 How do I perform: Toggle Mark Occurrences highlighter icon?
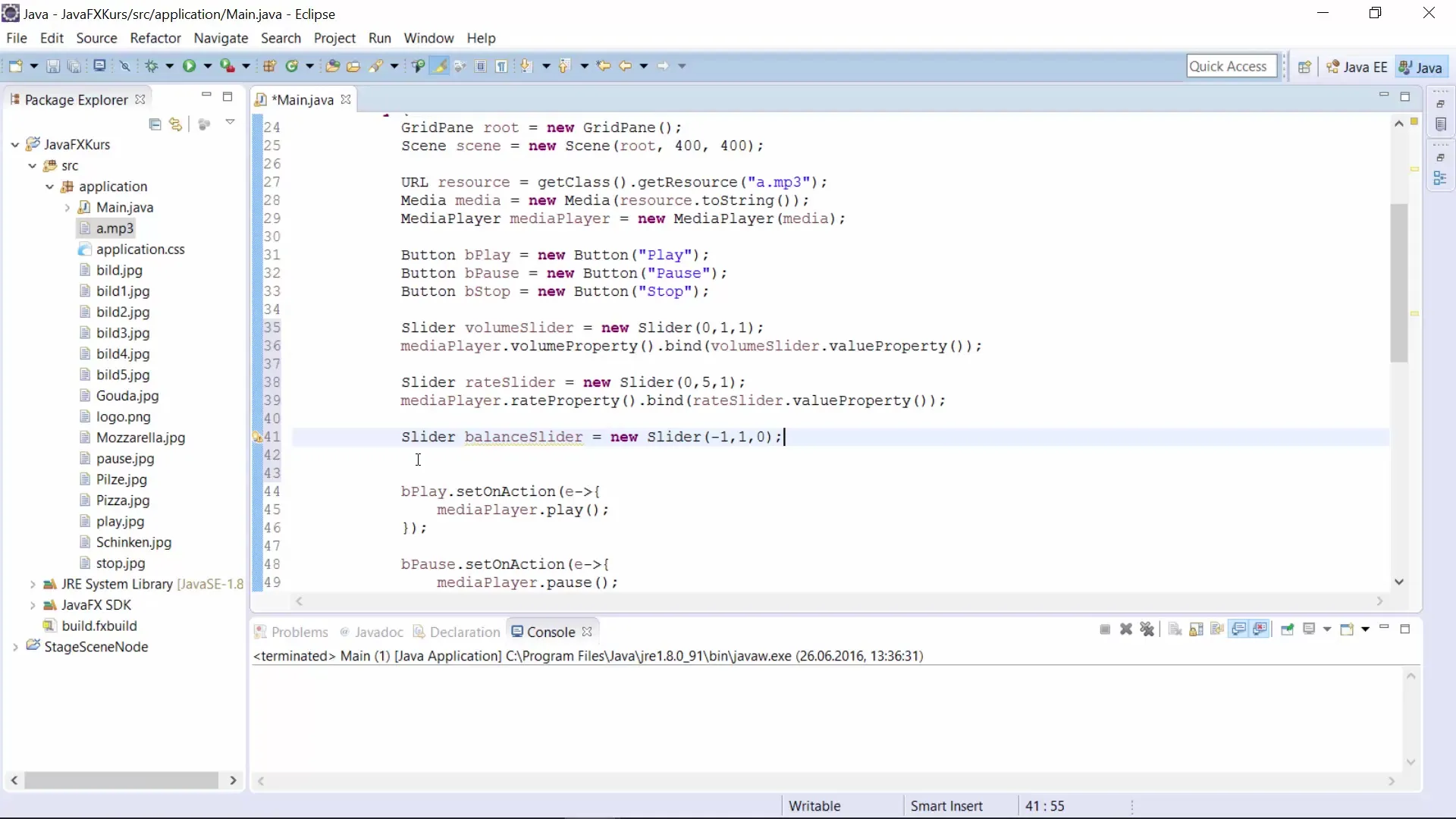point(439,66)
